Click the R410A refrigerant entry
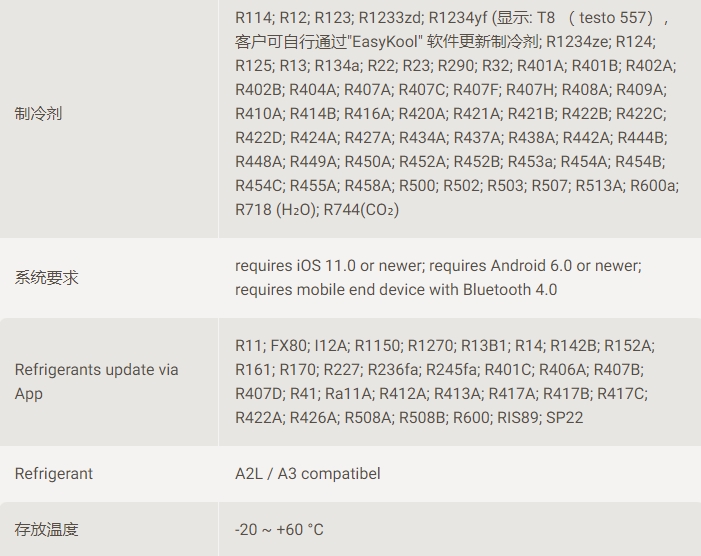 tap(259, 114)
